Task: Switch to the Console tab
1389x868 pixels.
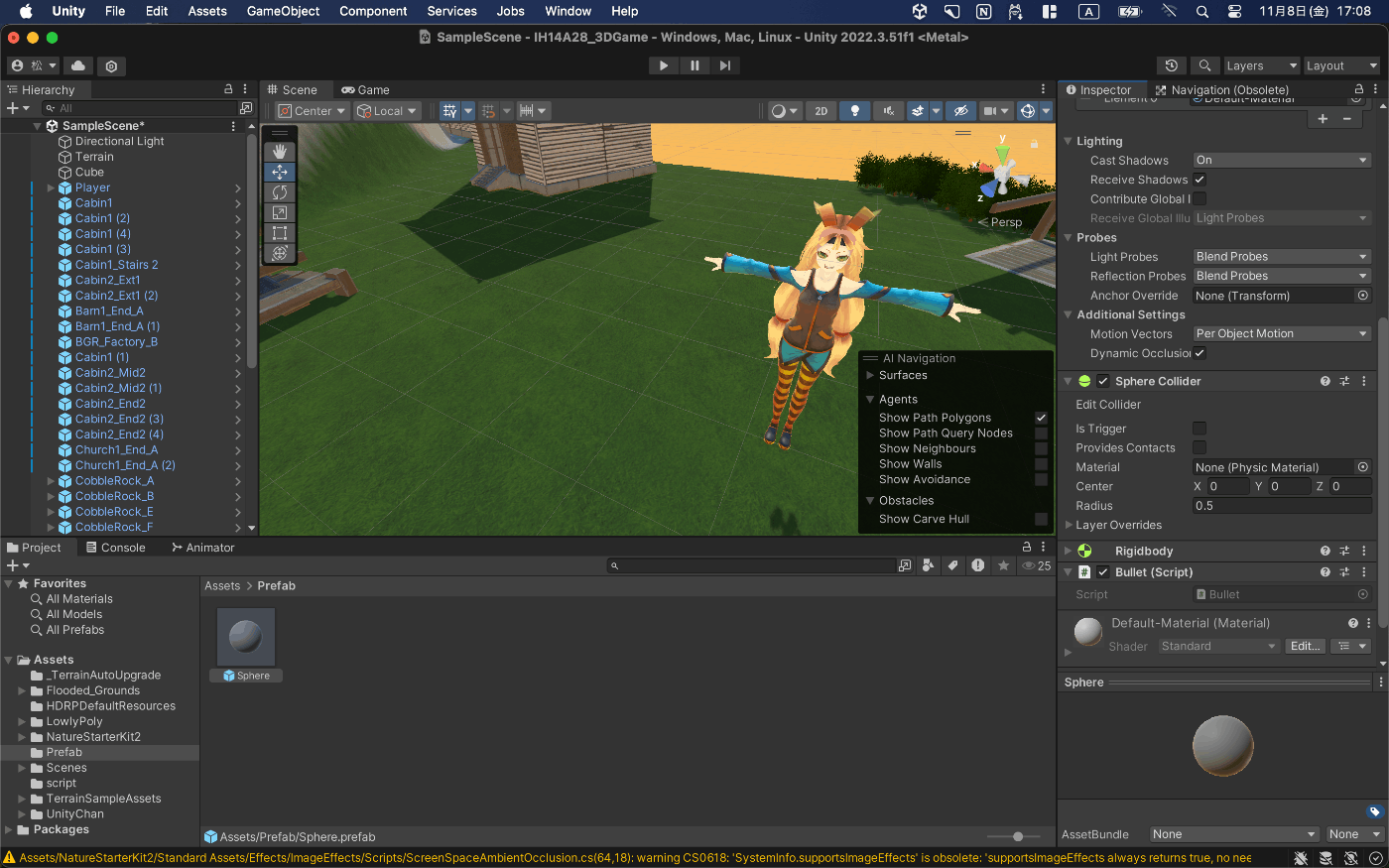Action: 115,548
